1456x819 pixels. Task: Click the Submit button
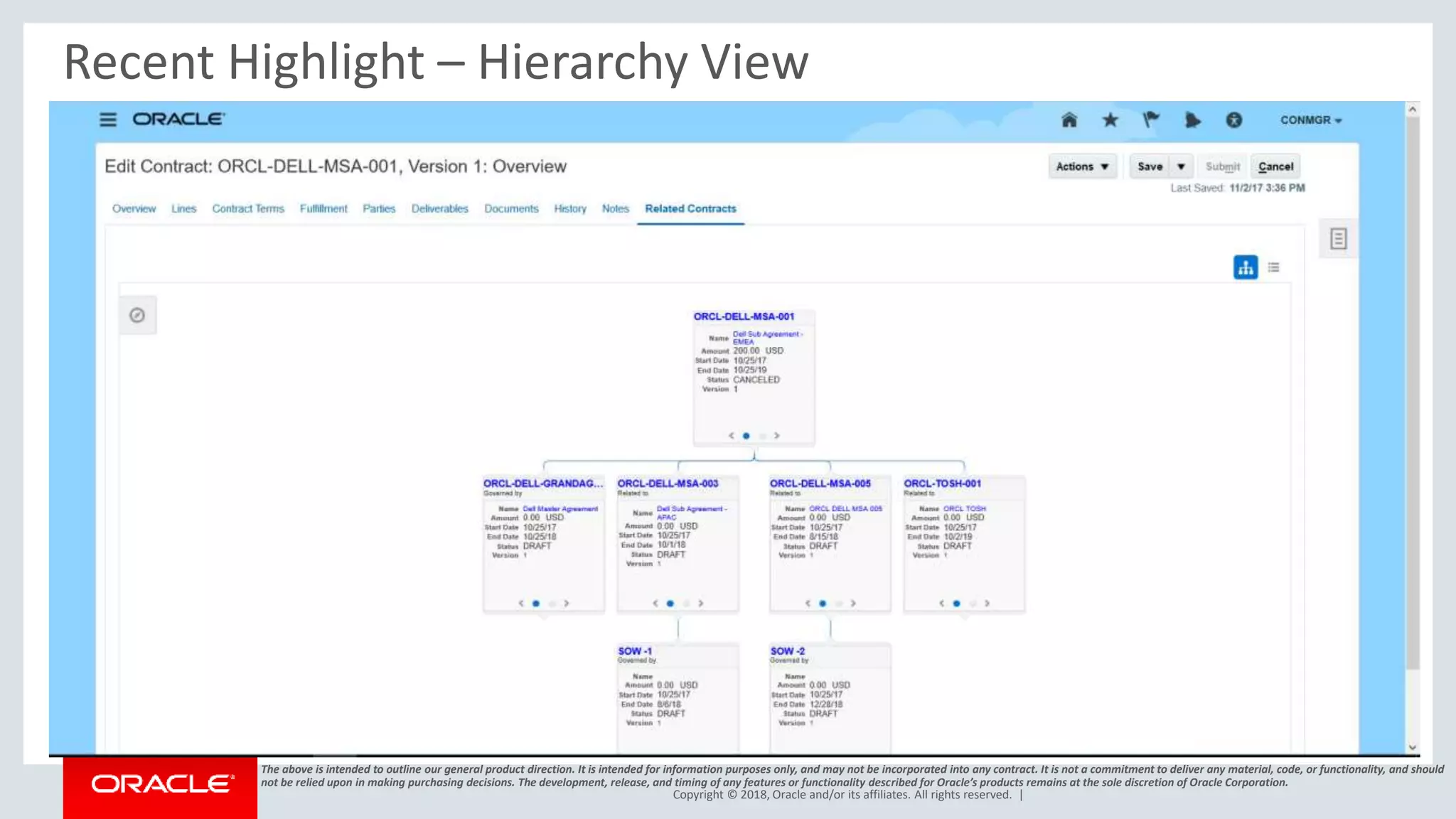coord(1222,166)
